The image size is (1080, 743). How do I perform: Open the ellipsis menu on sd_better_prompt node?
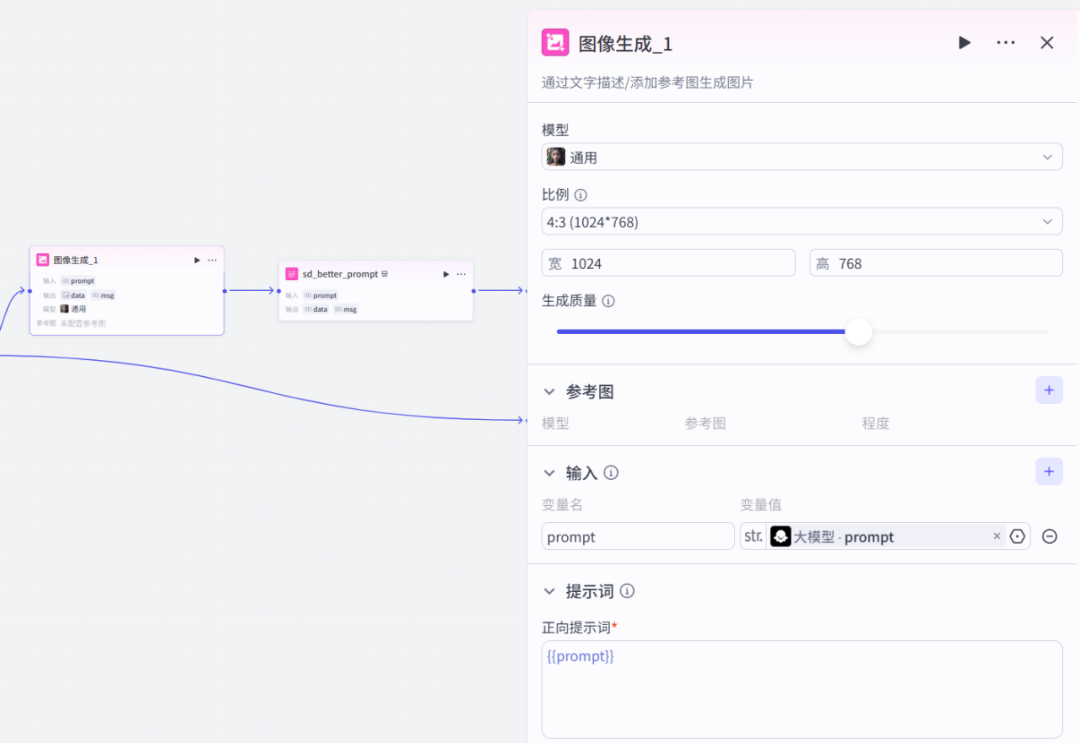click(x=460, y=273)
